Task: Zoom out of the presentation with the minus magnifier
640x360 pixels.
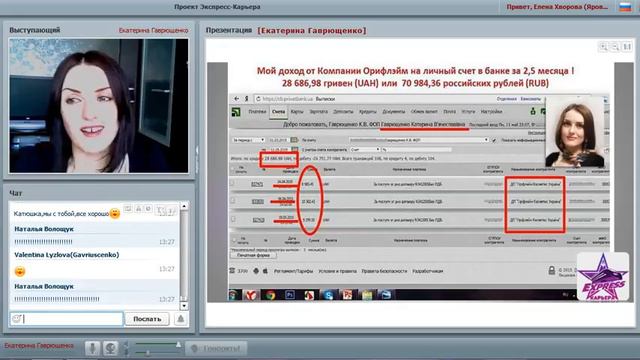Action: 615,47
